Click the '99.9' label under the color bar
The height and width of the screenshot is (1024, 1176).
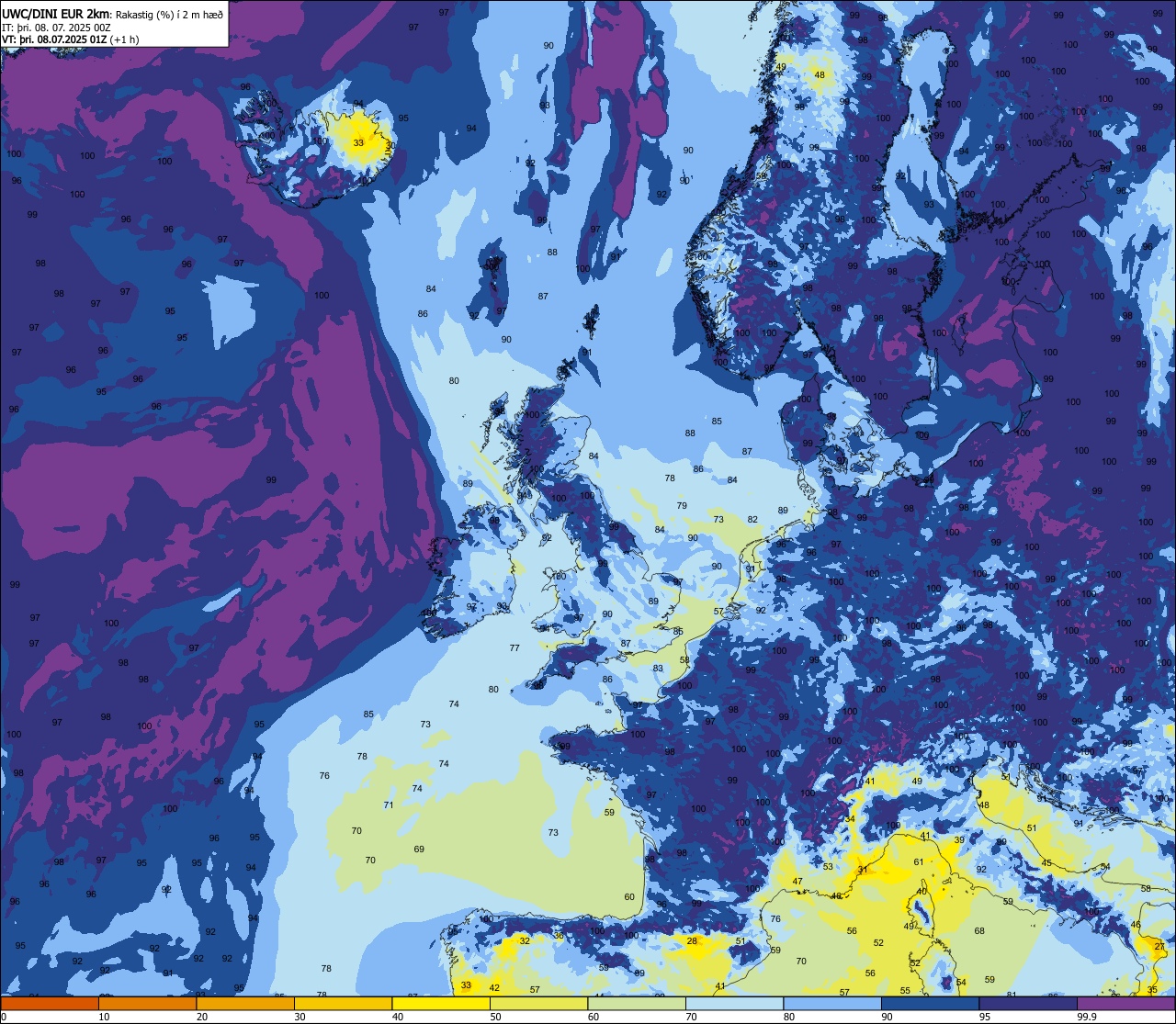point(1087,1017)
